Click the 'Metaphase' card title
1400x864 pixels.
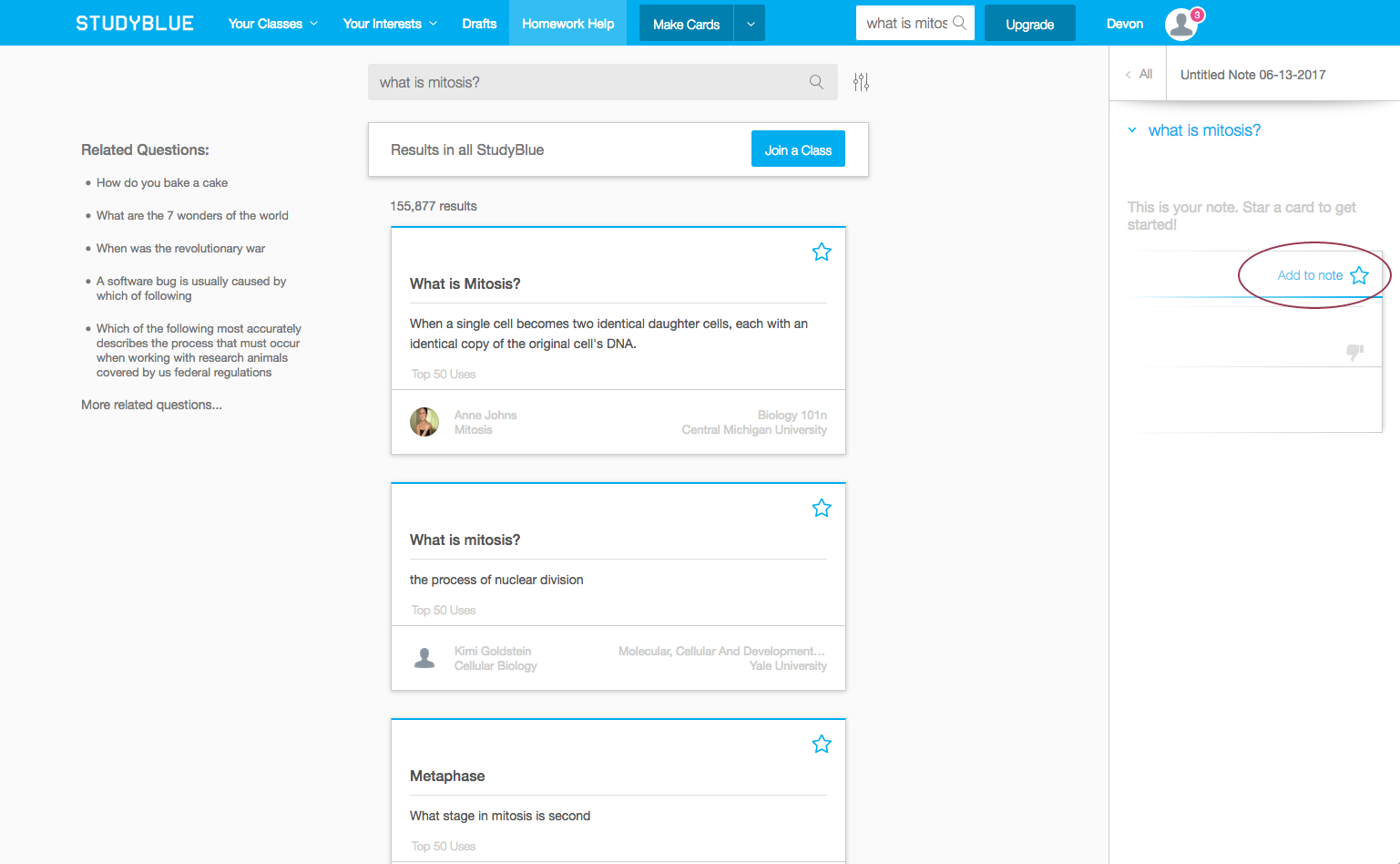coord(447,776)
